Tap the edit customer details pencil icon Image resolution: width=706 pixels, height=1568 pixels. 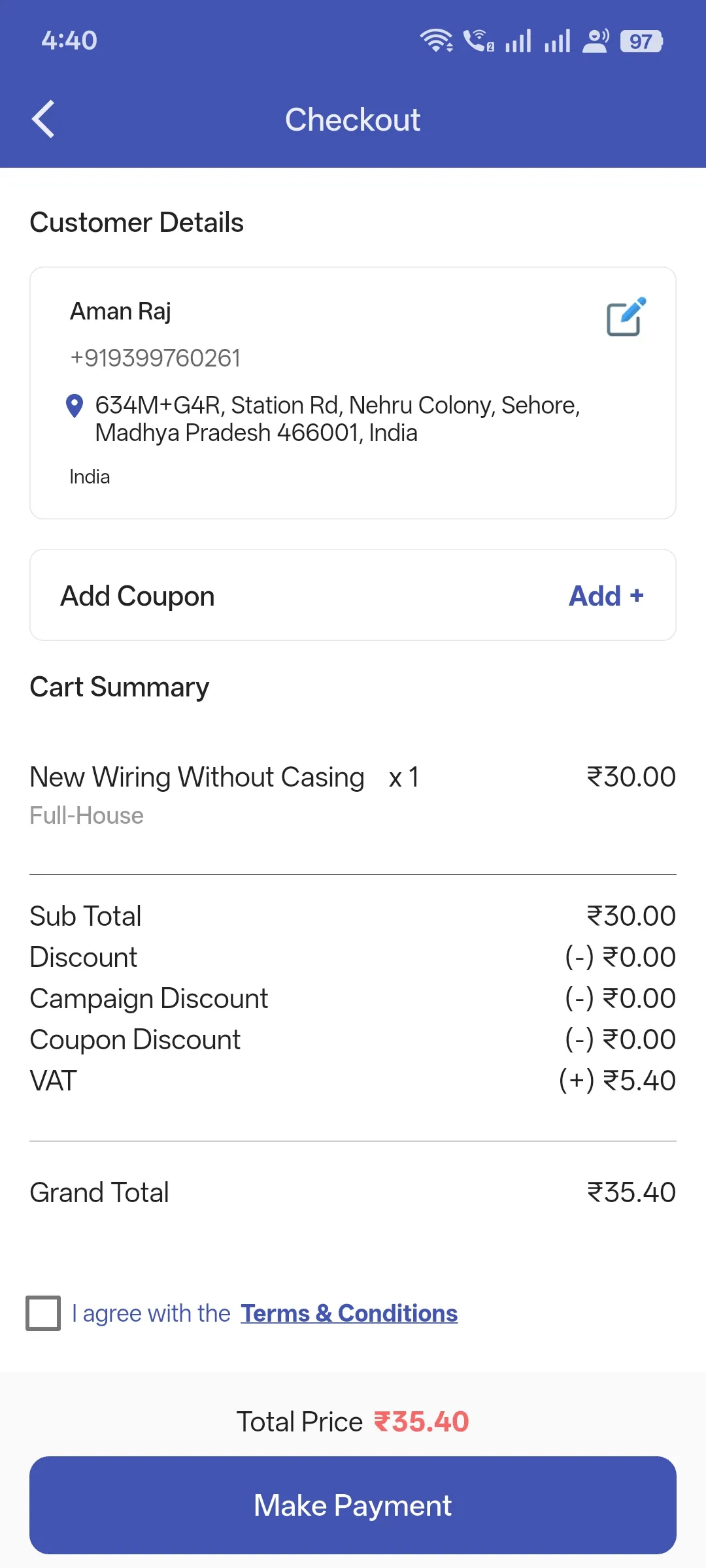click(x=626, y=317)
